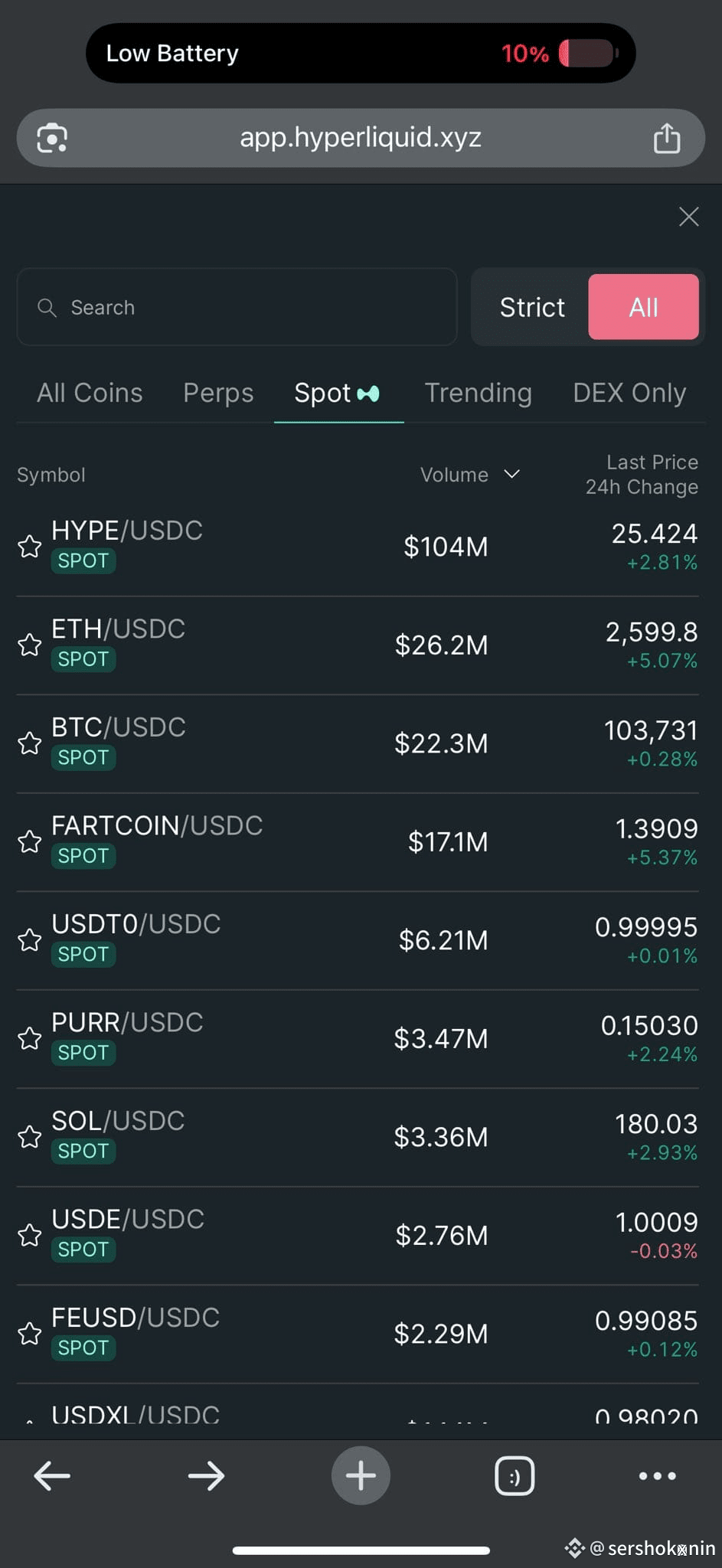This screenshot has width=722, height=1568.
Task: Click the Search input field
Action: click(237, 307)
